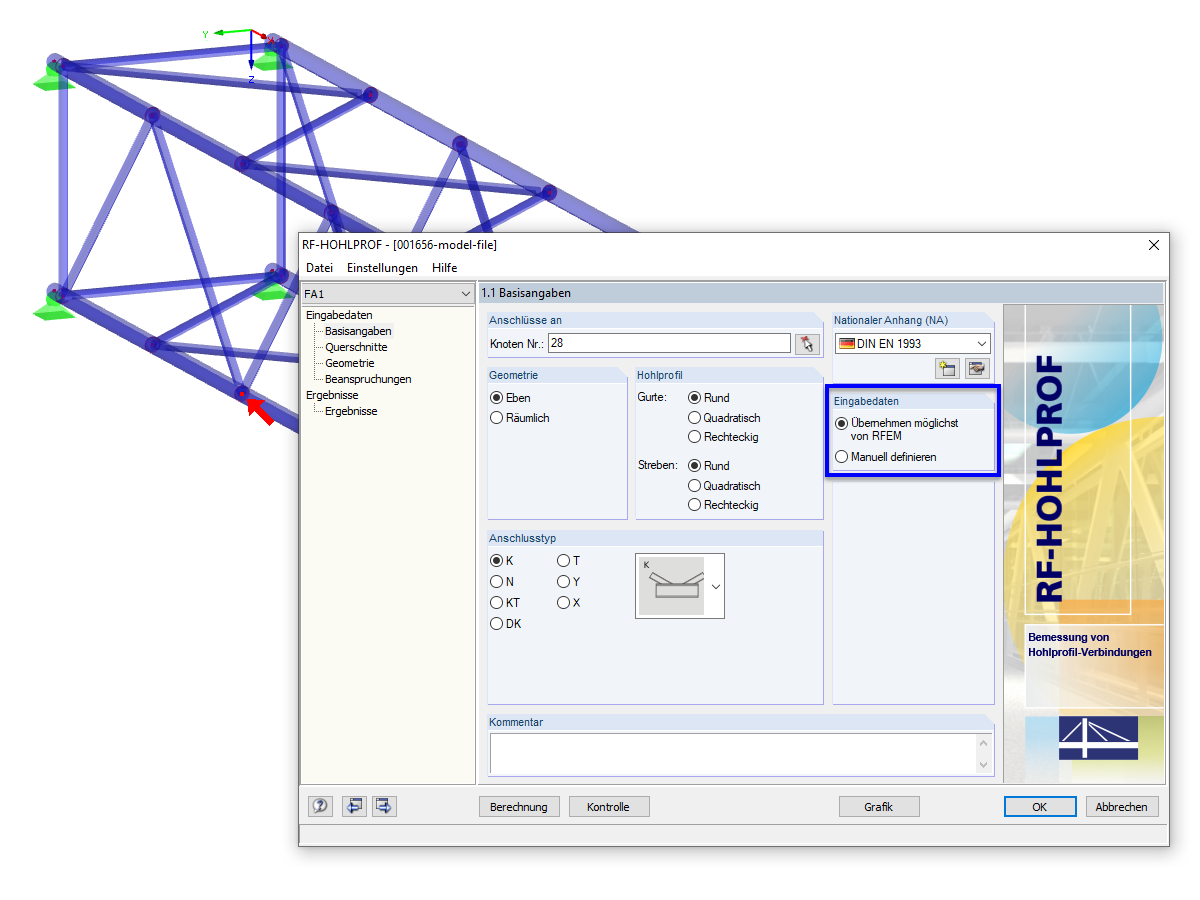Open the Einstellungen menu
Screen dimensions: 1200x900
382,268
